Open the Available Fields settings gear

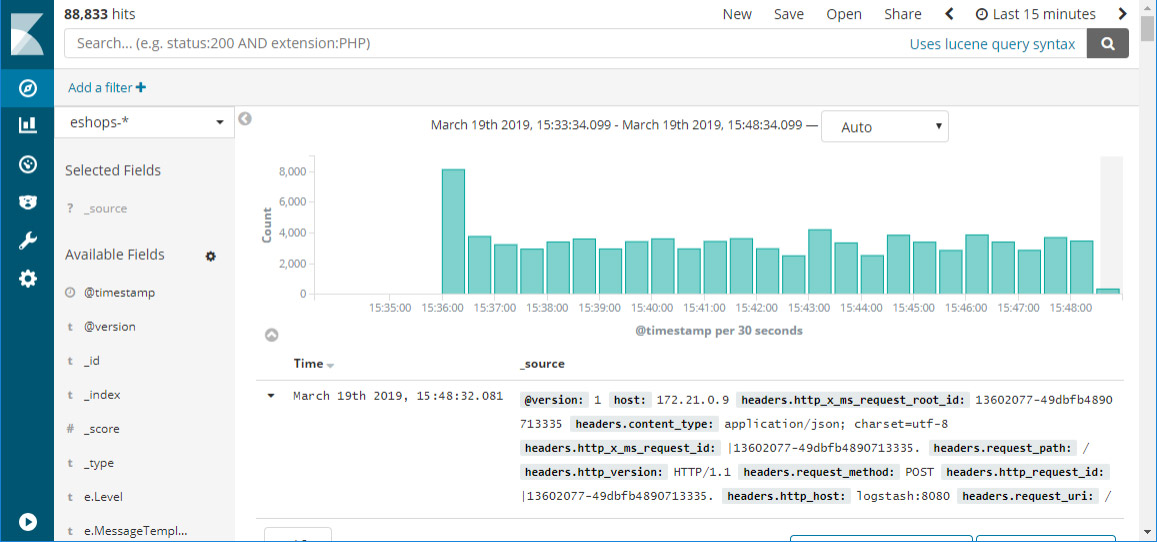[x=211, y=256]
